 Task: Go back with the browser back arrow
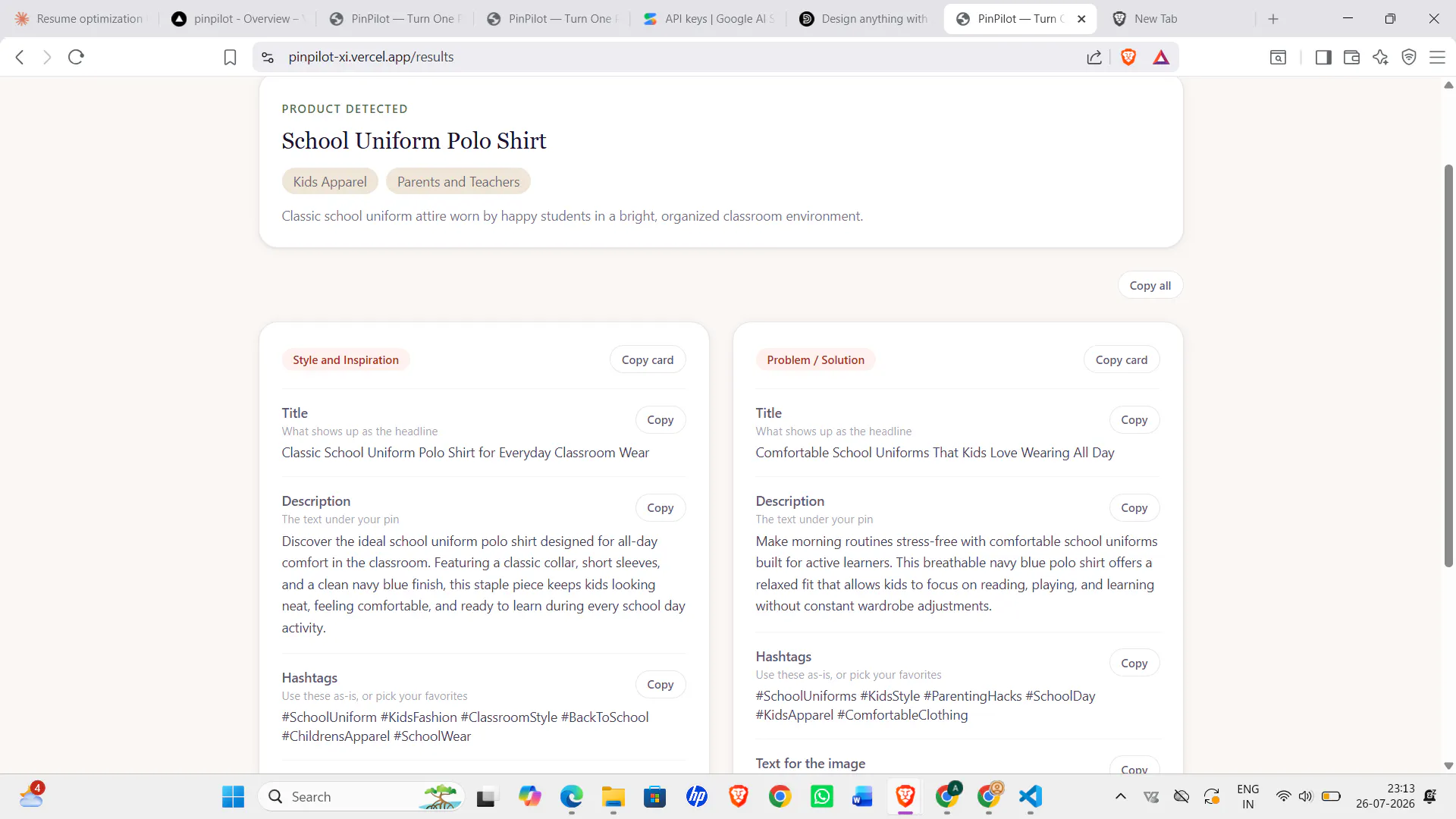pos(20,57)
